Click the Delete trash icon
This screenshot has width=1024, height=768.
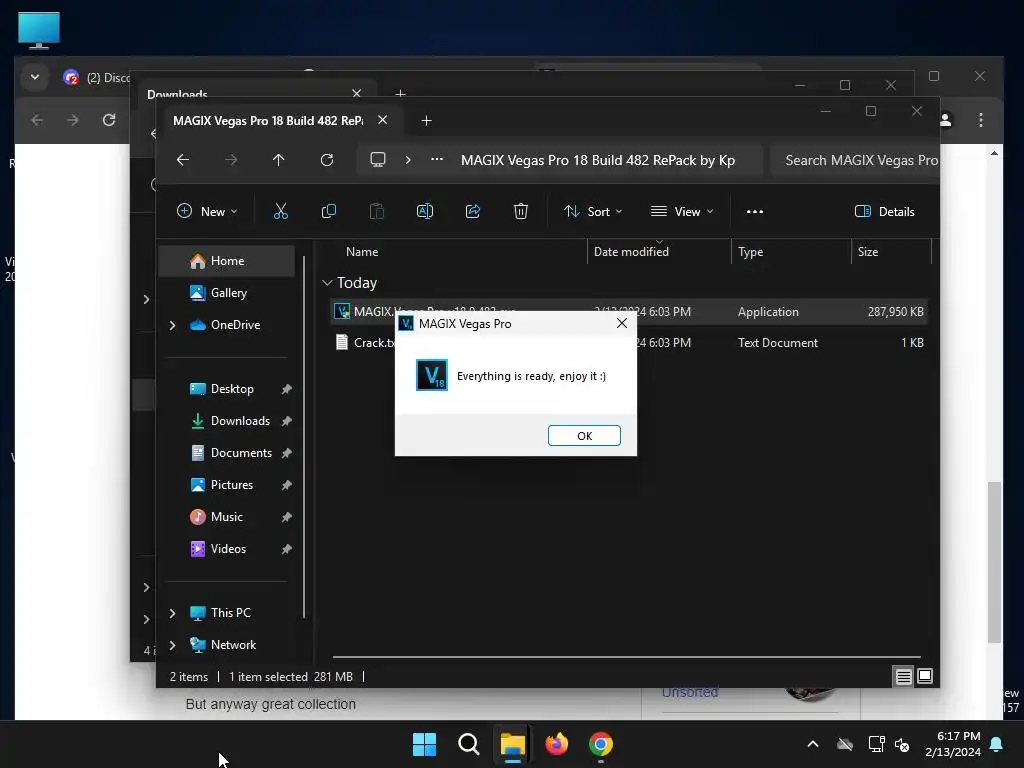coord(520,211)
